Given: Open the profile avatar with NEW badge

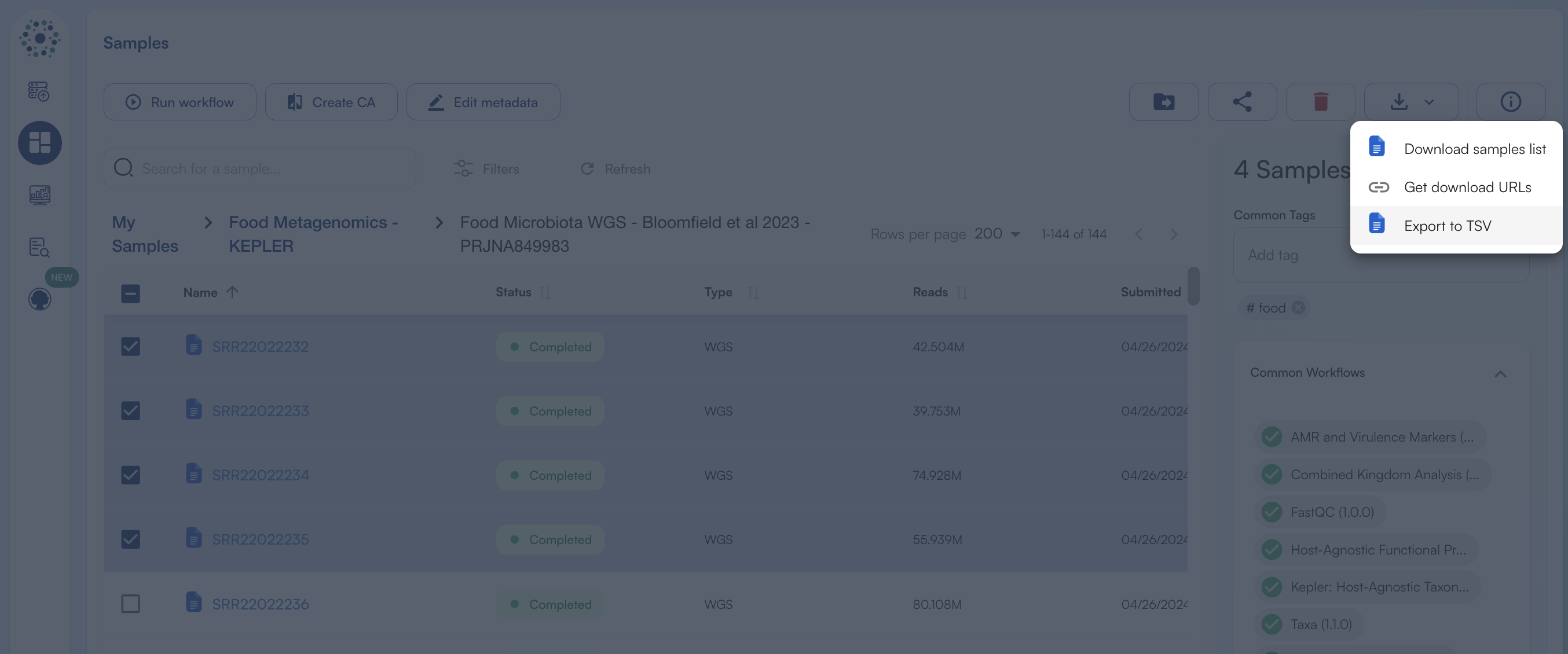Looking at the screenshot, I should [x=39, y=299].
